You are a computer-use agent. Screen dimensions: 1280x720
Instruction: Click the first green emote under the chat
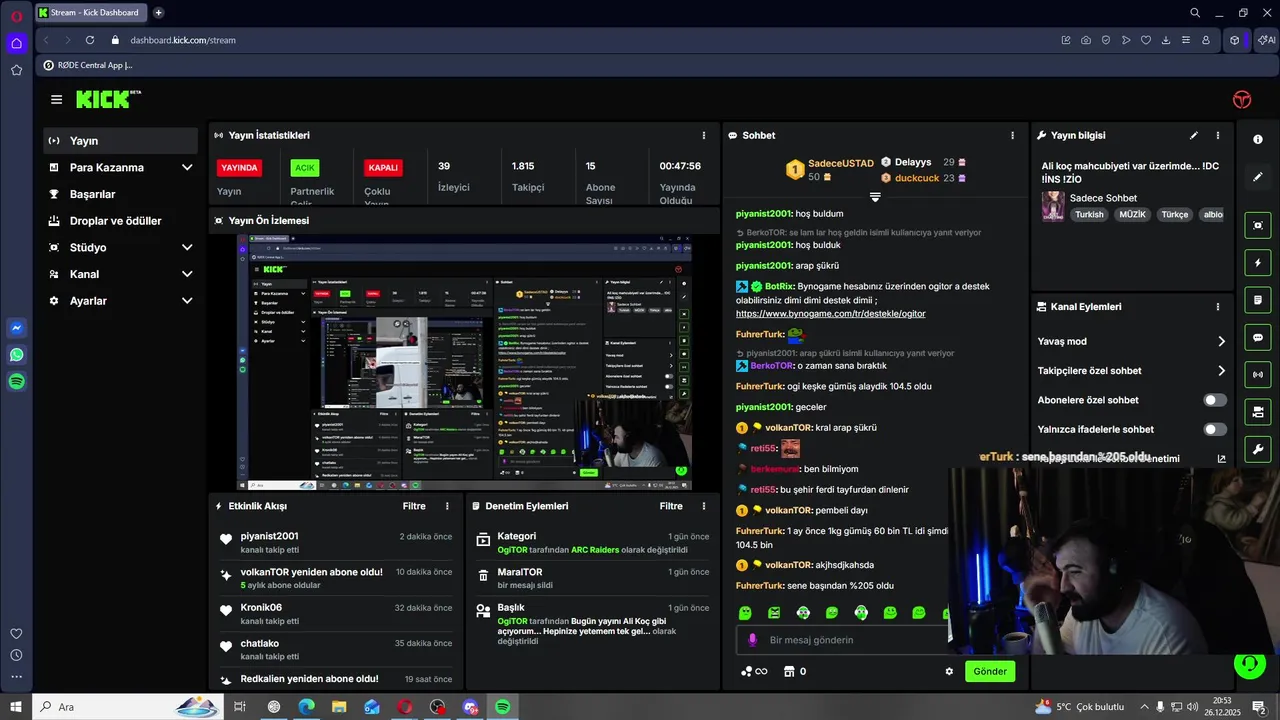point(745,612)
